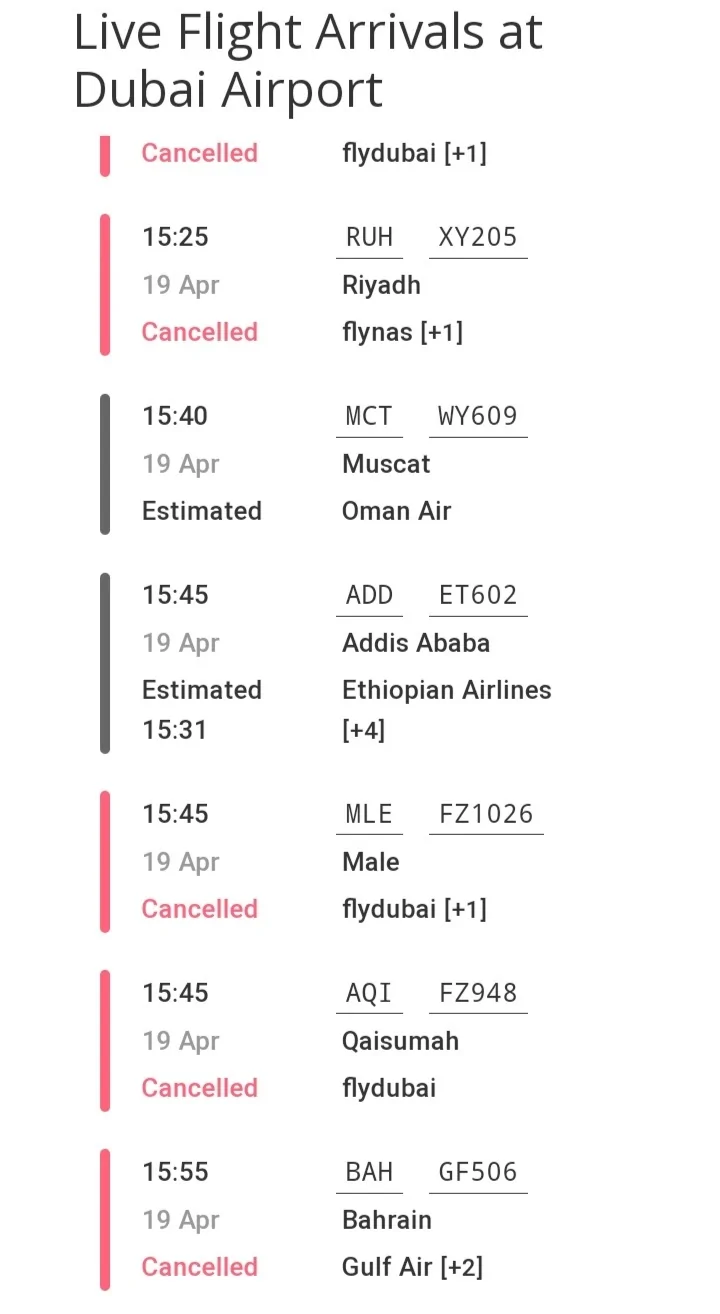
Task: Click the ADD airport code
Action: (369, 595)
